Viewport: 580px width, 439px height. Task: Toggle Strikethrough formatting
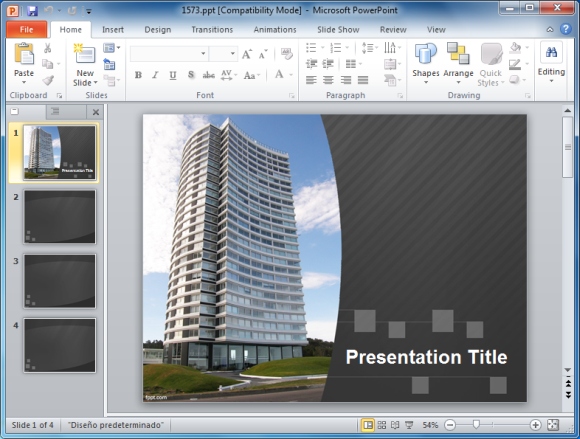(209, 75)
